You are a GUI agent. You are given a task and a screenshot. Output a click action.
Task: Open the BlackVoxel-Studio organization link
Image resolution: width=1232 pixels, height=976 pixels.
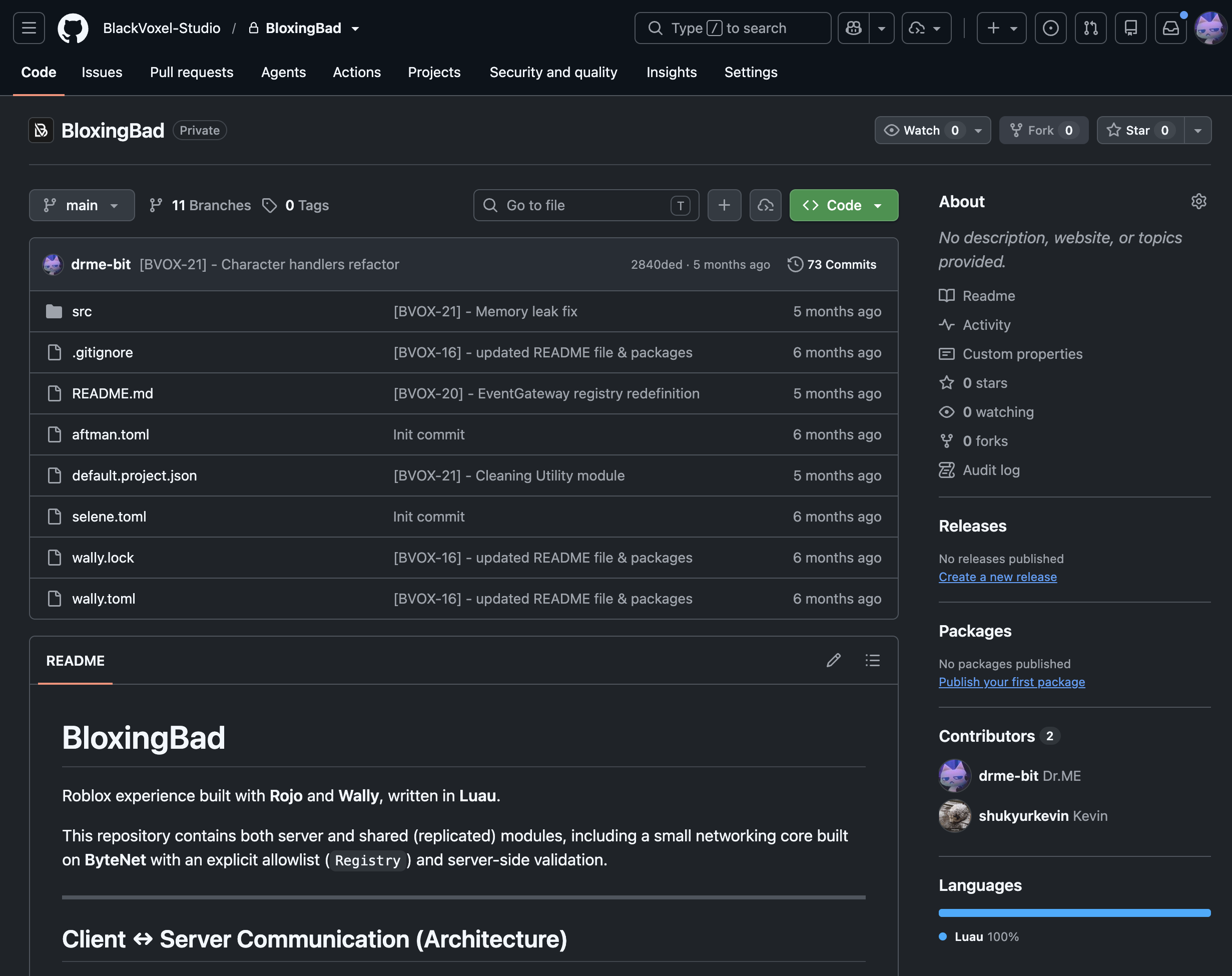point(162,28)
